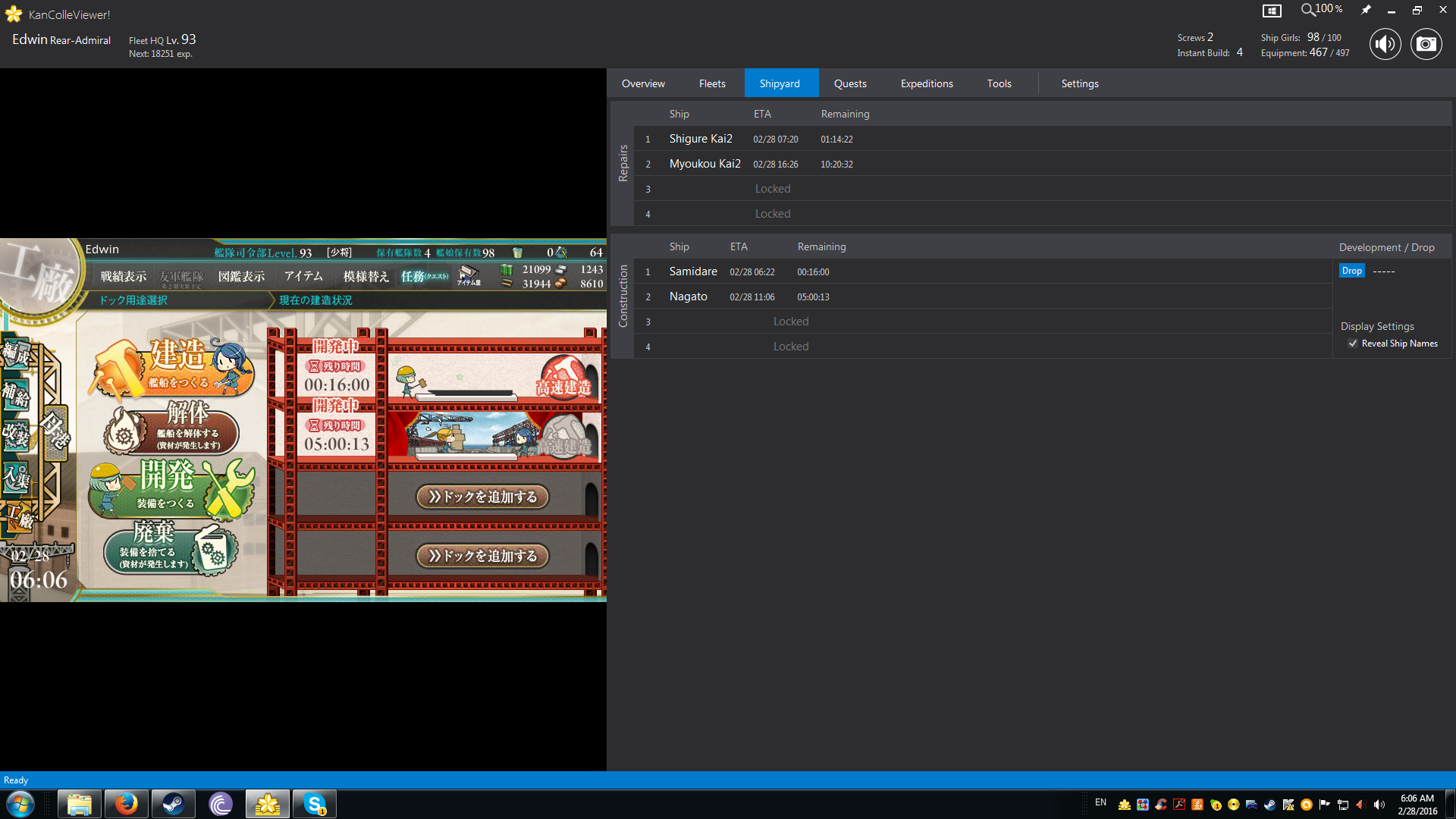1456x819 pixels.
Task: Open the Settings tab
Action: [1080, 83]
